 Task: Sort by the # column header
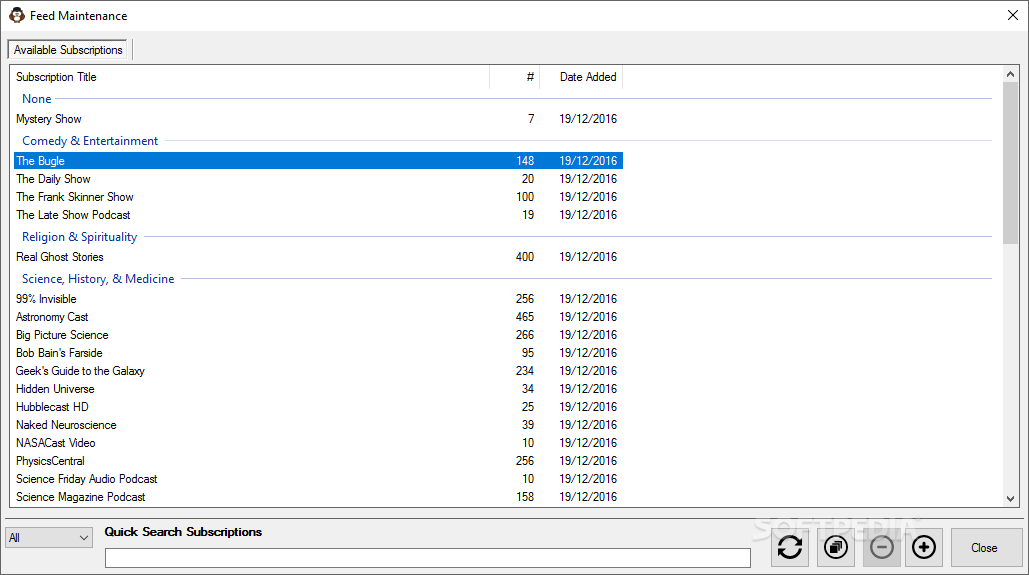[x=514, y=77]
